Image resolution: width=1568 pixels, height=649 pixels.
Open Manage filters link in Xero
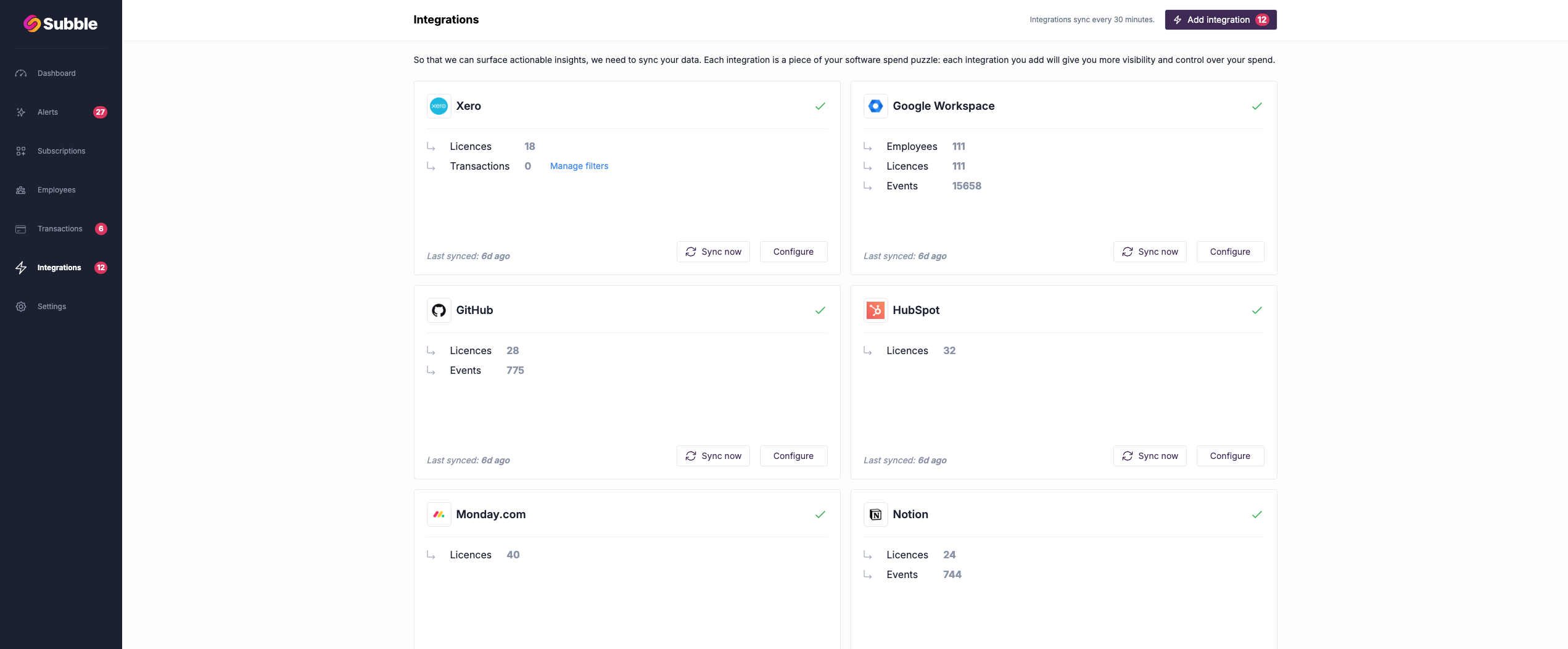(x=579, y=166)
